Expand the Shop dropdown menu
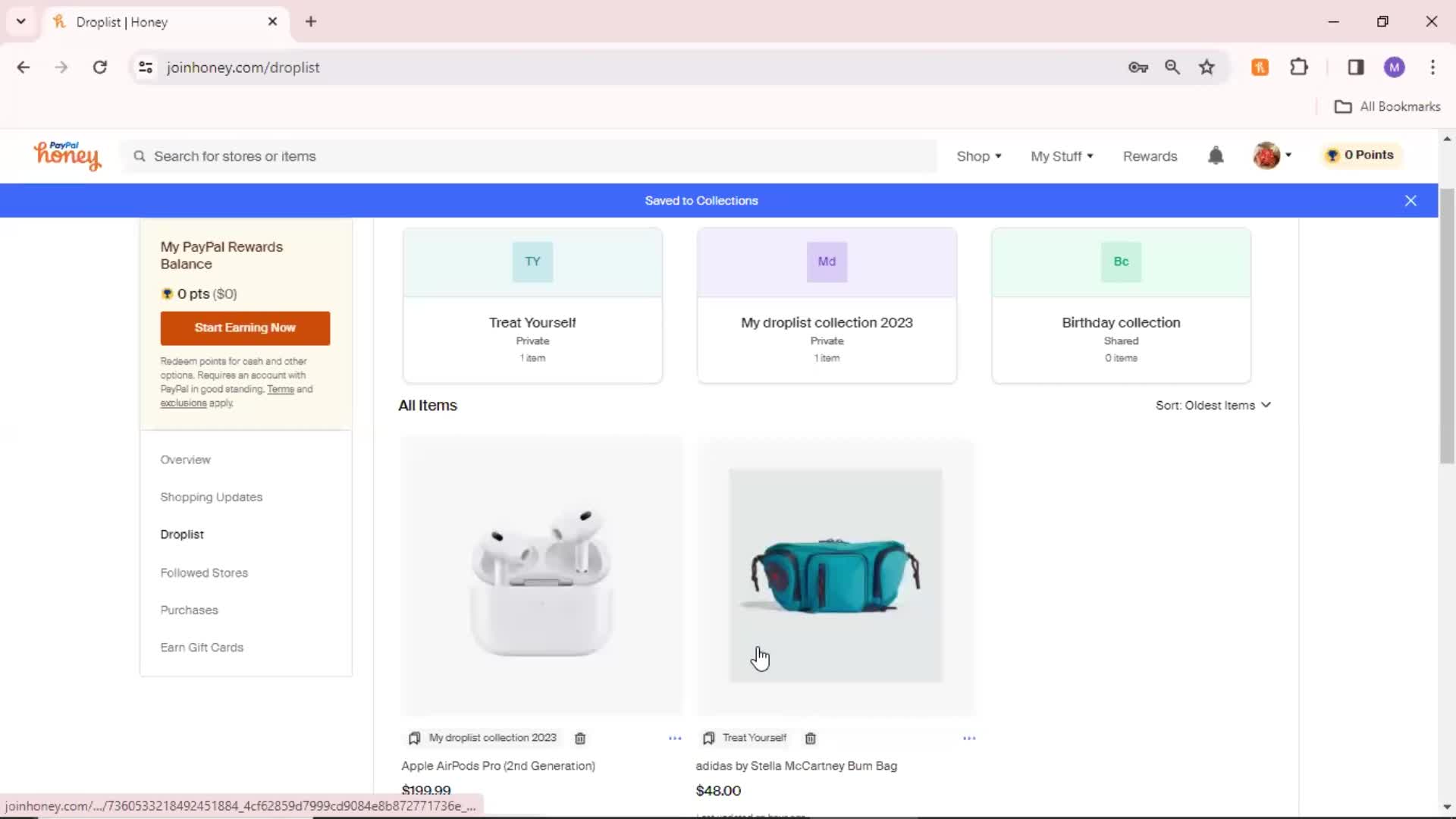The width and height of the screenshot is (1456, 819). pos(979,156)
